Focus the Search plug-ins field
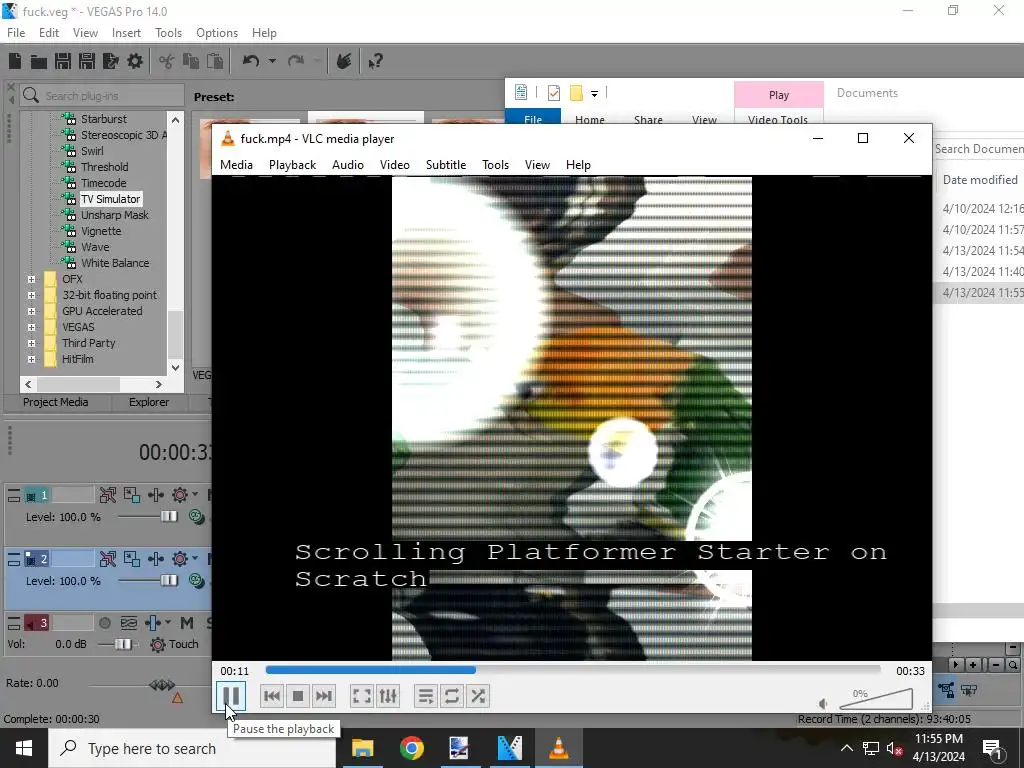Image resolution: width=1024 pixels, height=768 pixels. click(103, 95)
